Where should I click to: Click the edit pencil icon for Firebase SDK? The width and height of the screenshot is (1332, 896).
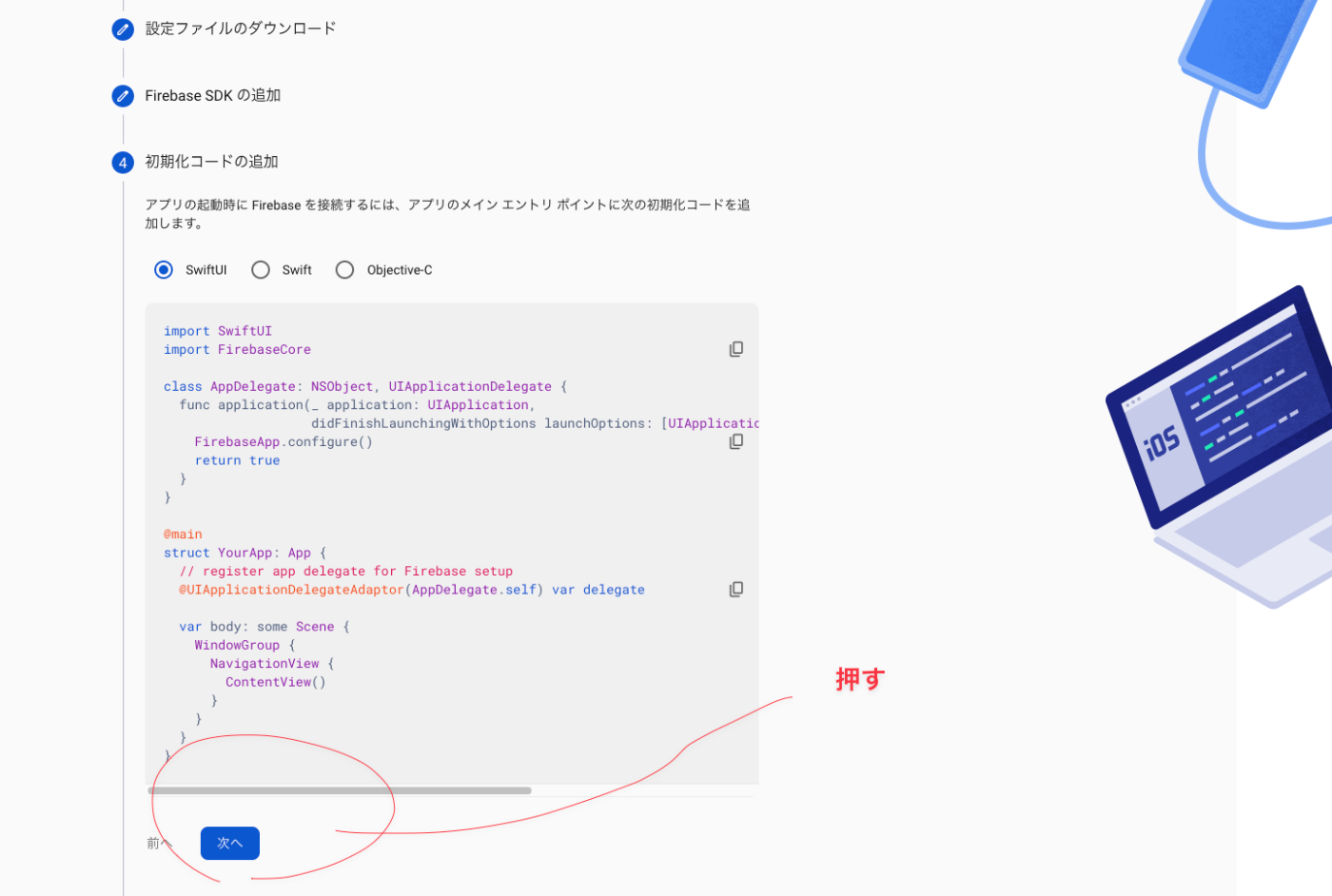[123, 96]
